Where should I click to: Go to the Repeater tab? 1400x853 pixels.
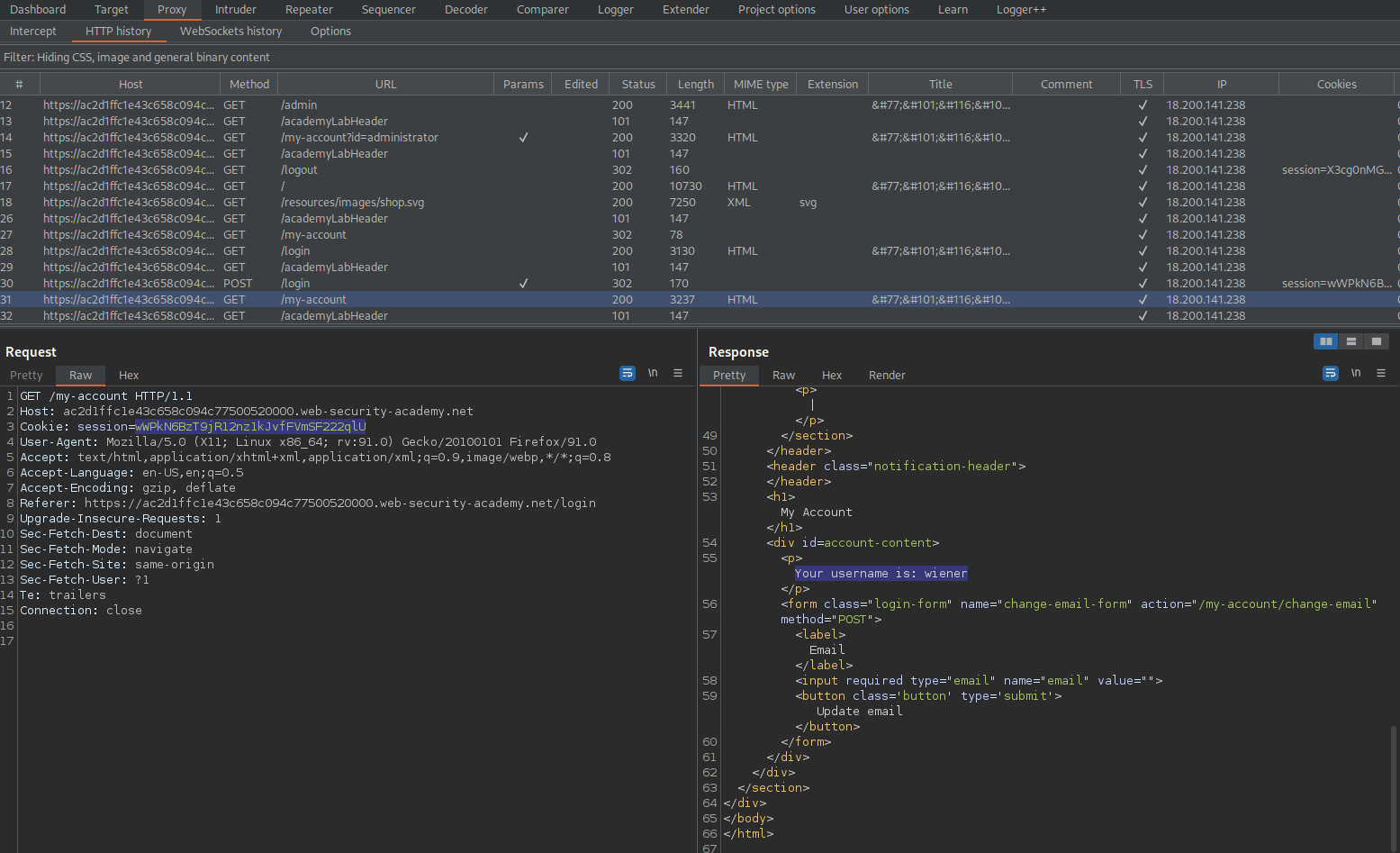point(310,10)
